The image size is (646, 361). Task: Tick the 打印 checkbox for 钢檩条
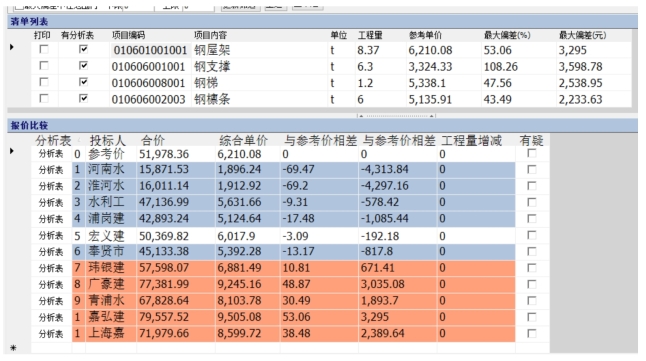(43, 98)
